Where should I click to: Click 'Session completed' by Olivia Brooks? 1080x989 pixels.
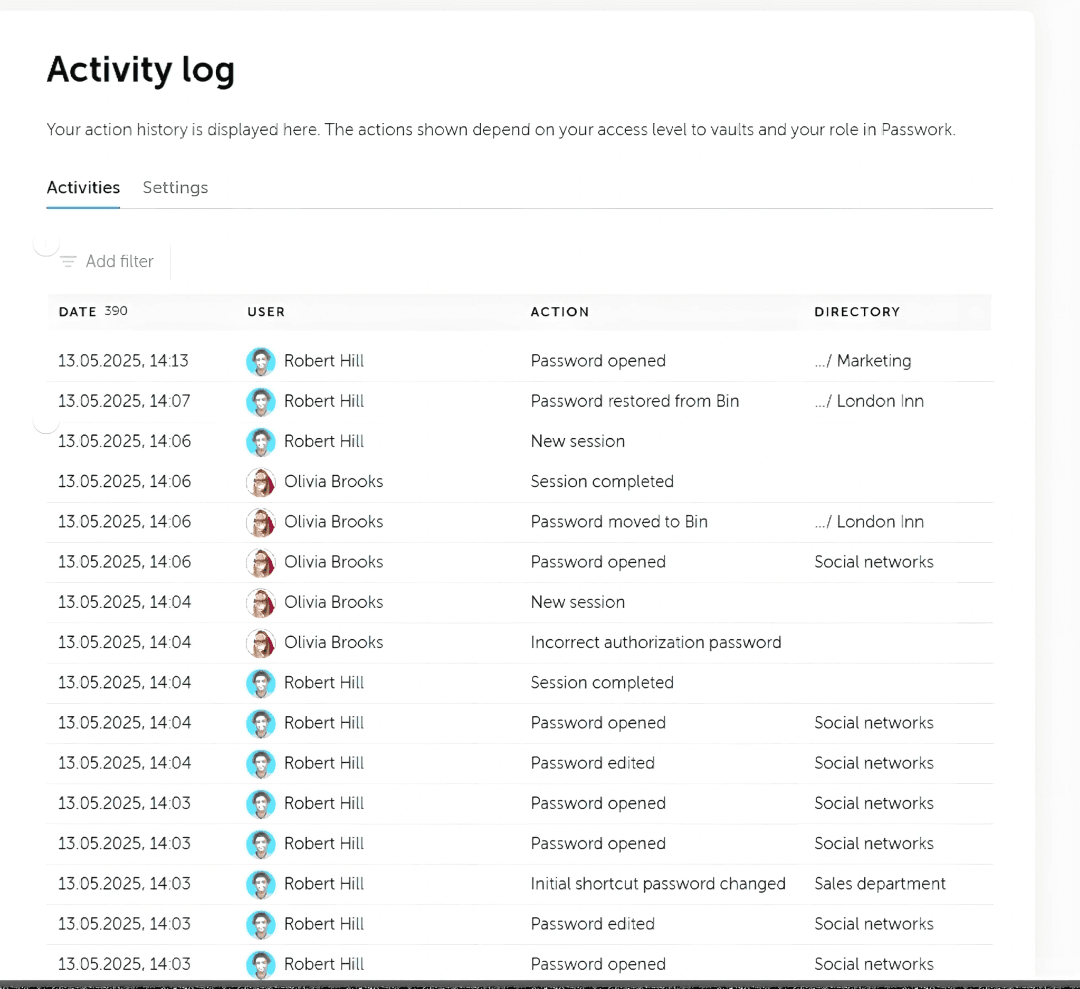tap(602, 481)
